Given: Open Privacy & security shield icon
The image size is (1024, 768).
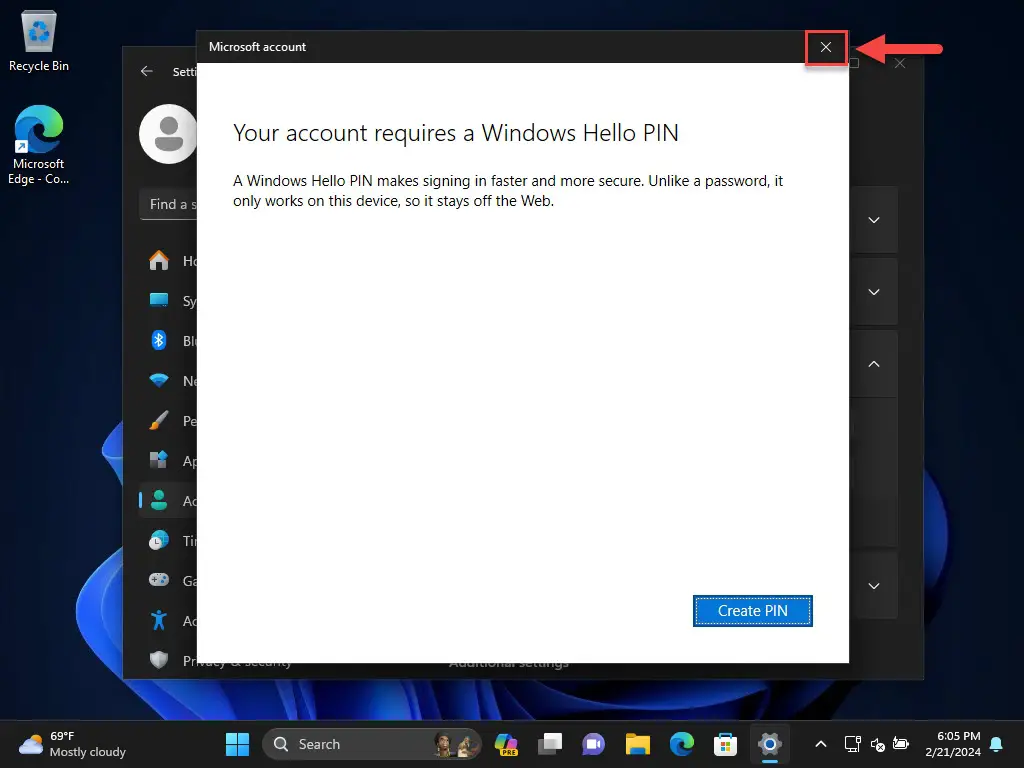Looking at the screenshot, I should click(x=159, y=660).
